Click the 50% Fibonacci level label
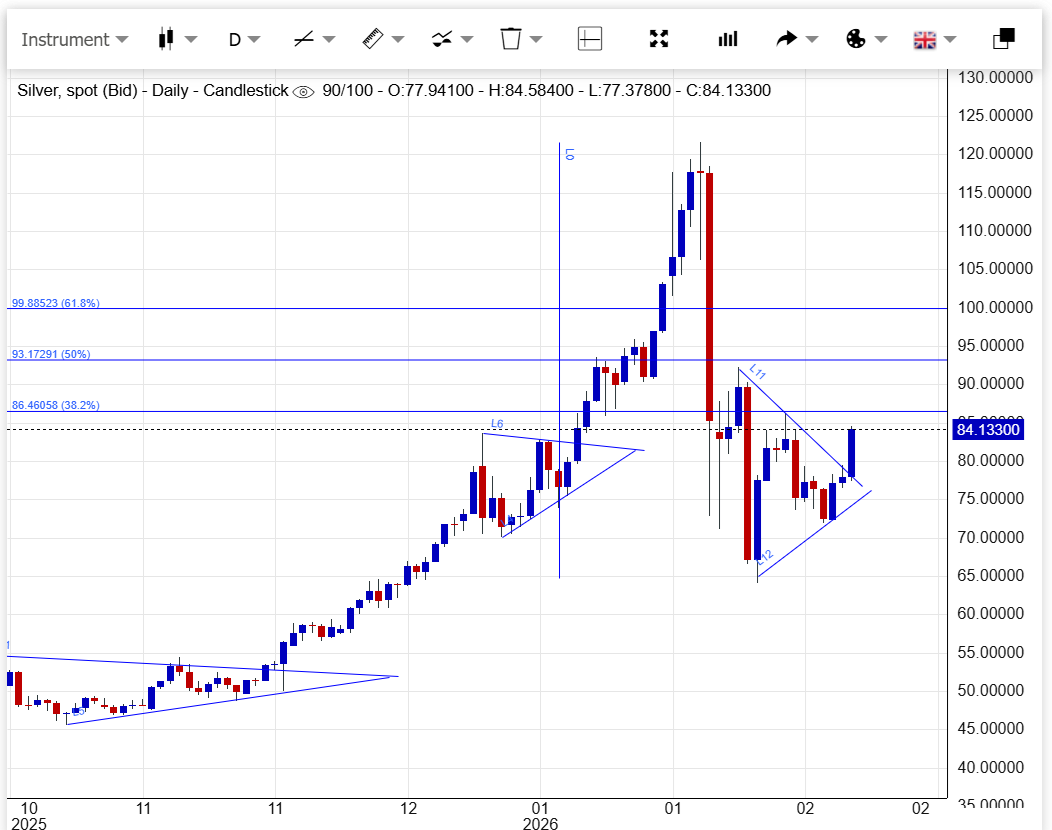This screenshot has height=830, width=1052. [x=51, y=354]
